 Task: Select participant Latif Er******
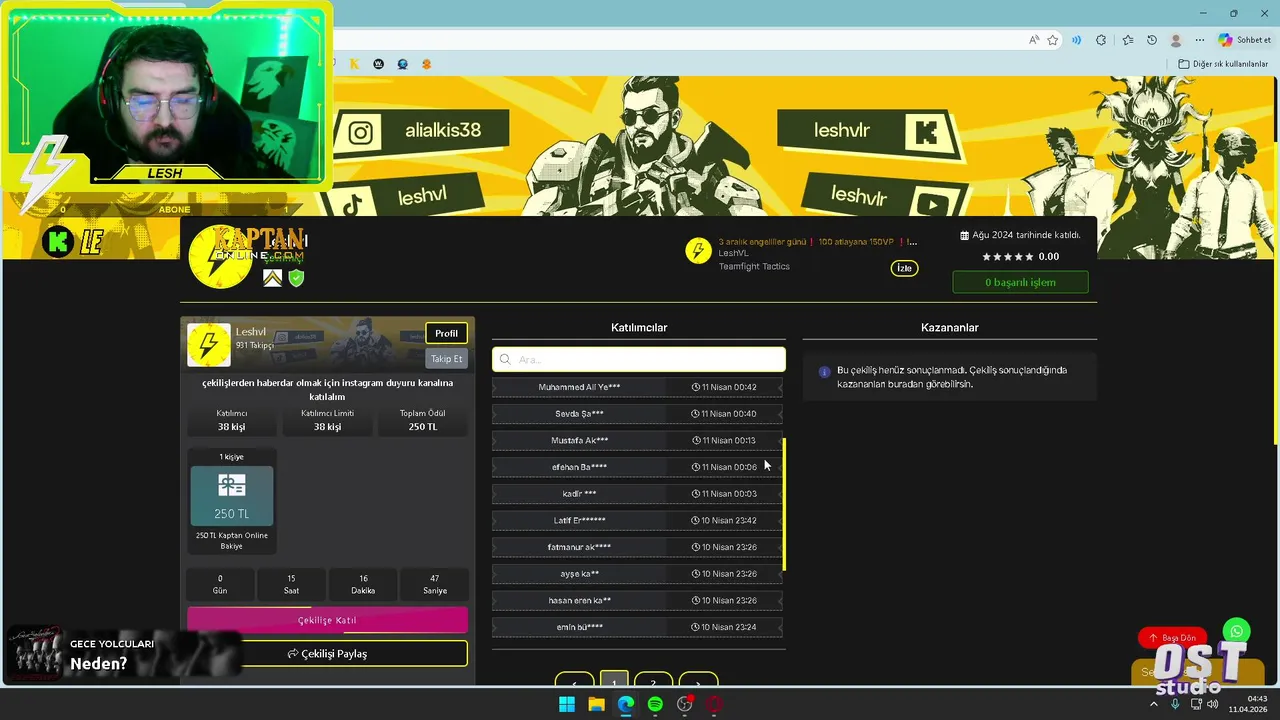coord(637,520)
